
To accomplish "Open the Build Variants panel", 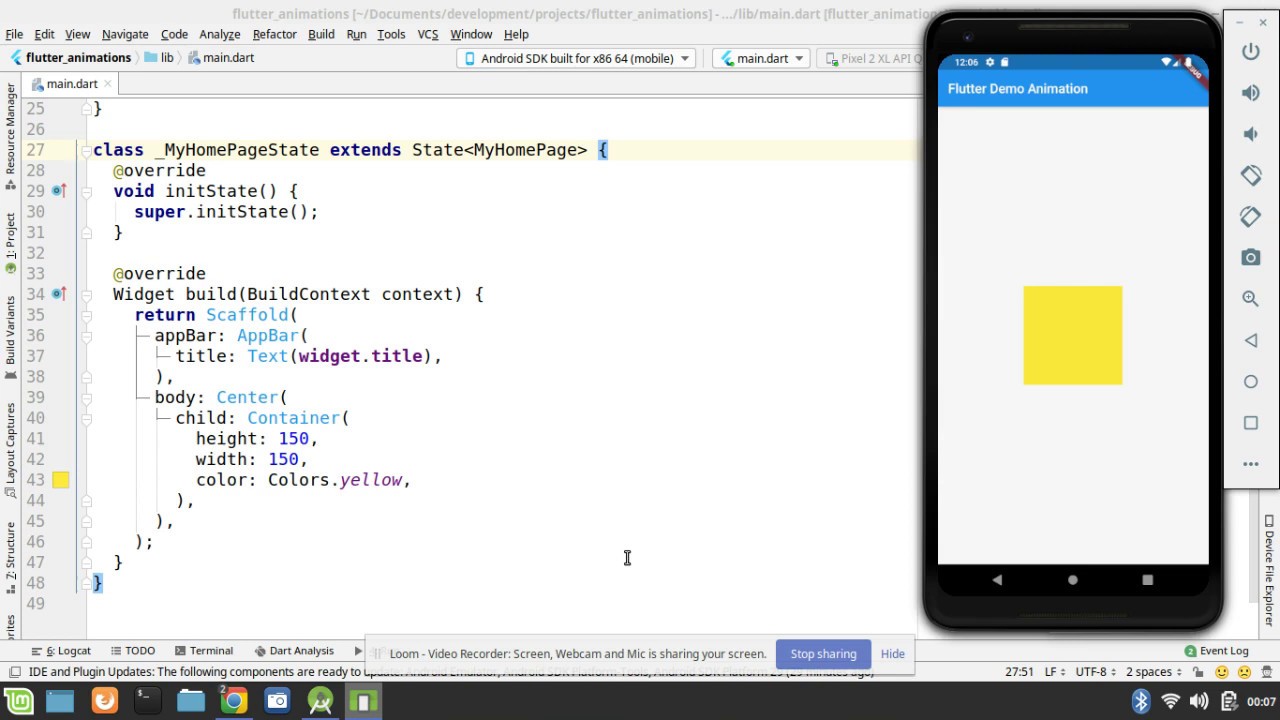I will (x=11, y=337).
